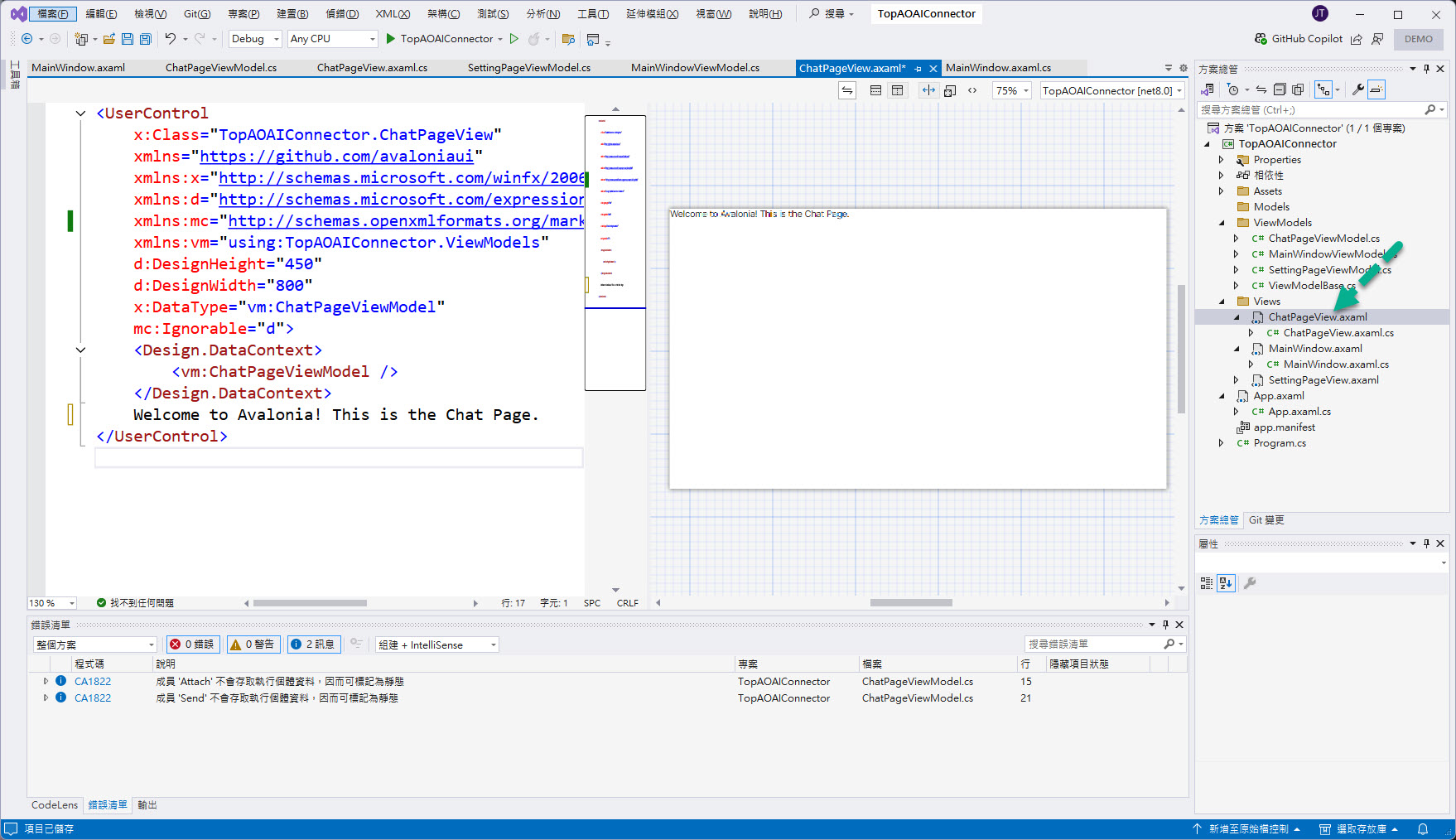
Task: Click 選取存放庫 in status bar
Action: (1361, 829)
